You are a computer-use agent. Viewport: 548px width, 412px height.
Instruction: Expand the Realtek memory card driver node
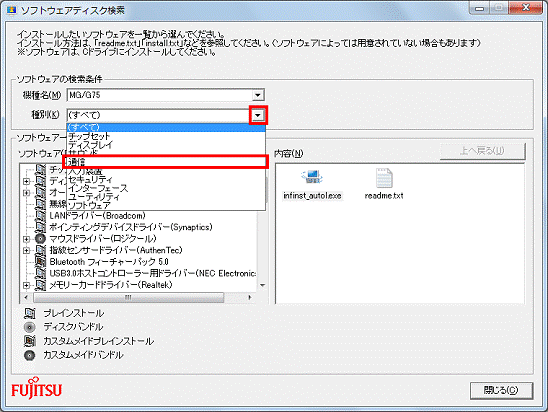(27, 285)
